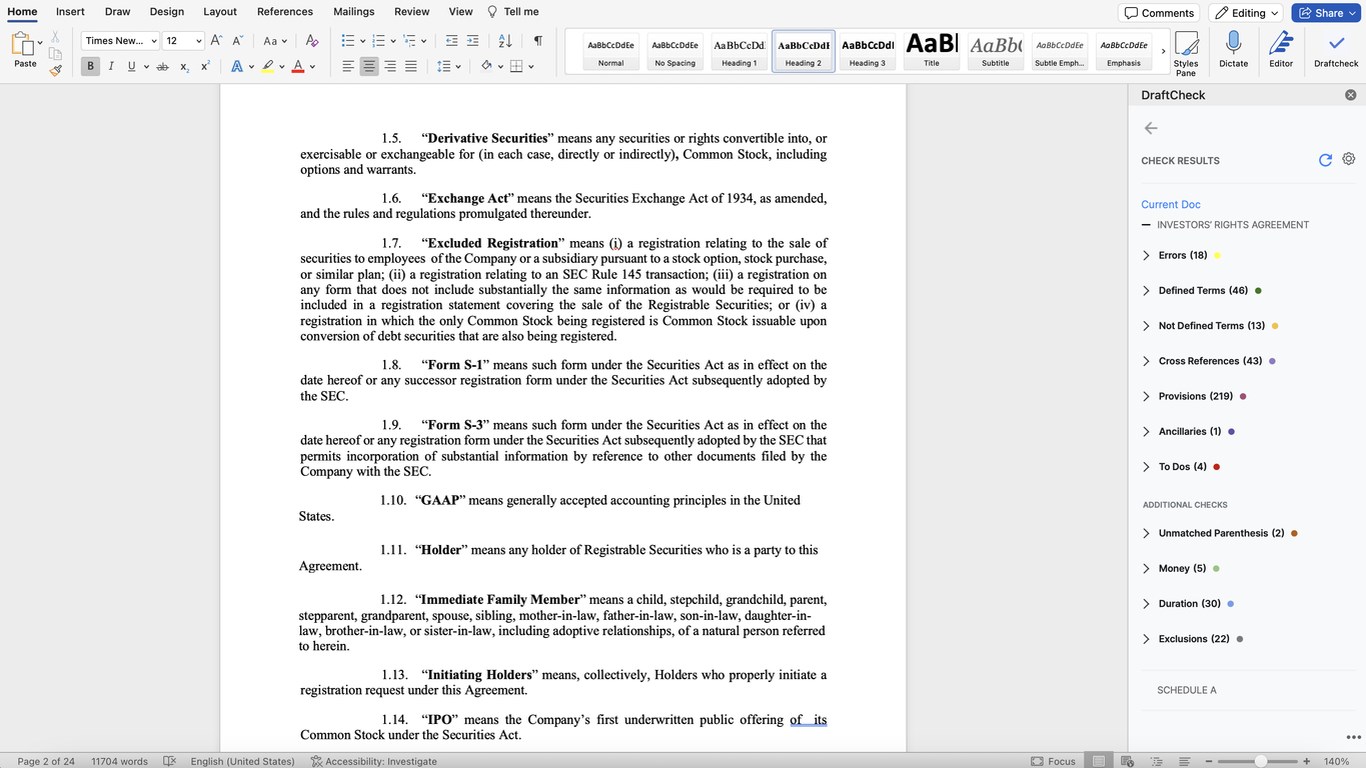The image size is (1366, 768).
Task: Expand the Cross References (43) section
Action: coord(1146,361)
